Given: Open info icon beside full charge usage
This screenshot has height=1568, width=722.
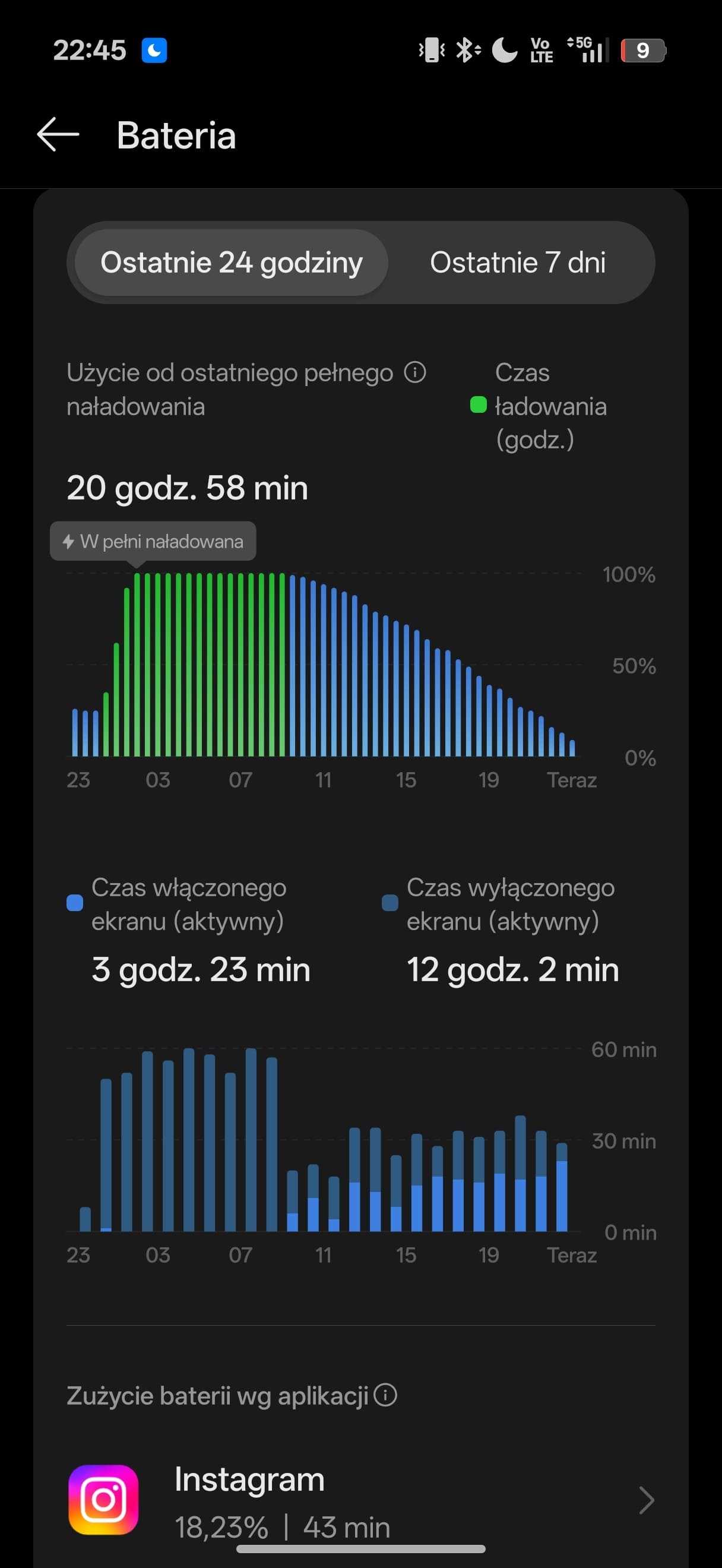Looking at the screenshot, I should point(415,372).
